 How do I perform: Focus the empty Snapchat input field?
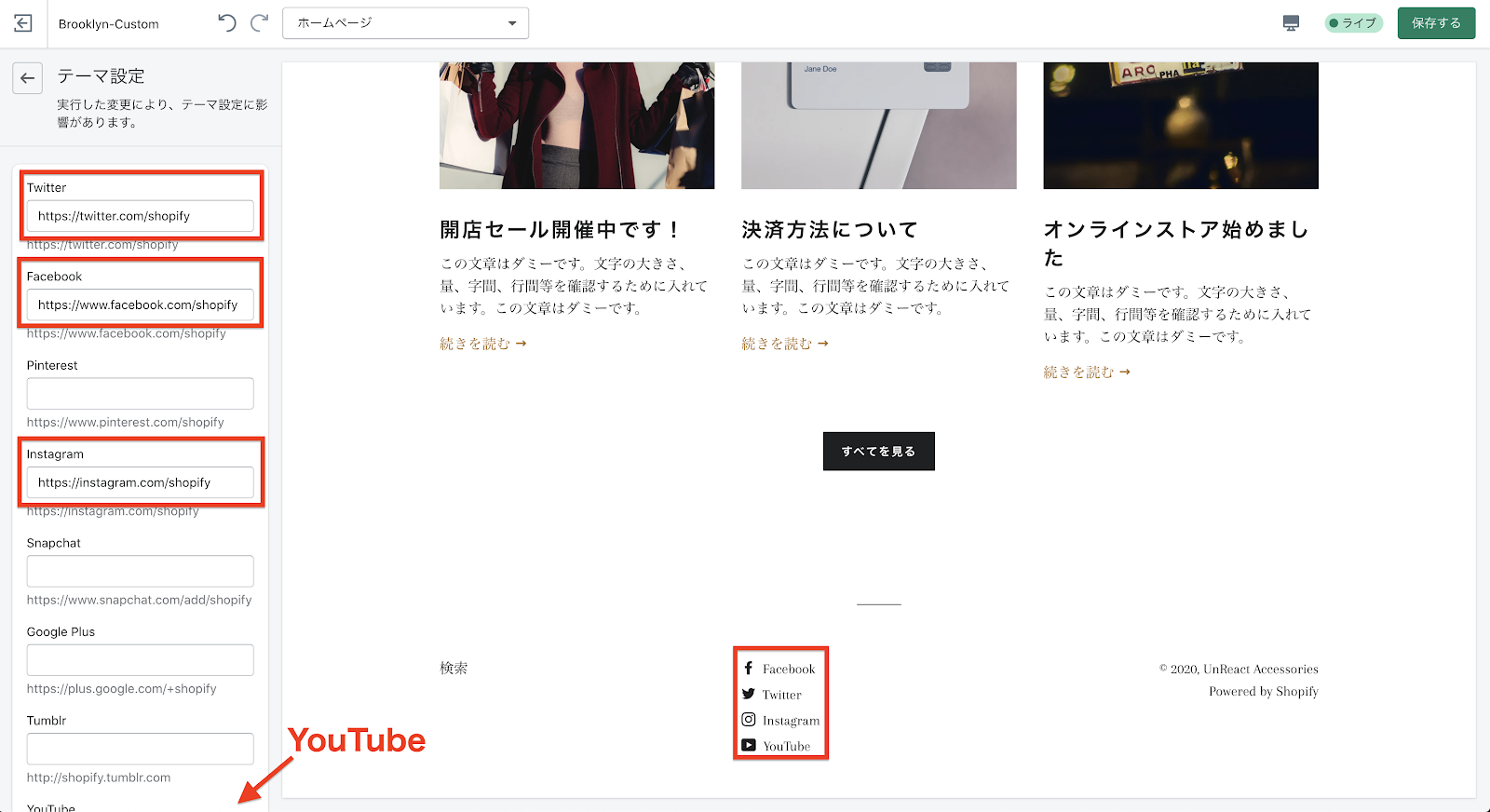click(140, 571)
